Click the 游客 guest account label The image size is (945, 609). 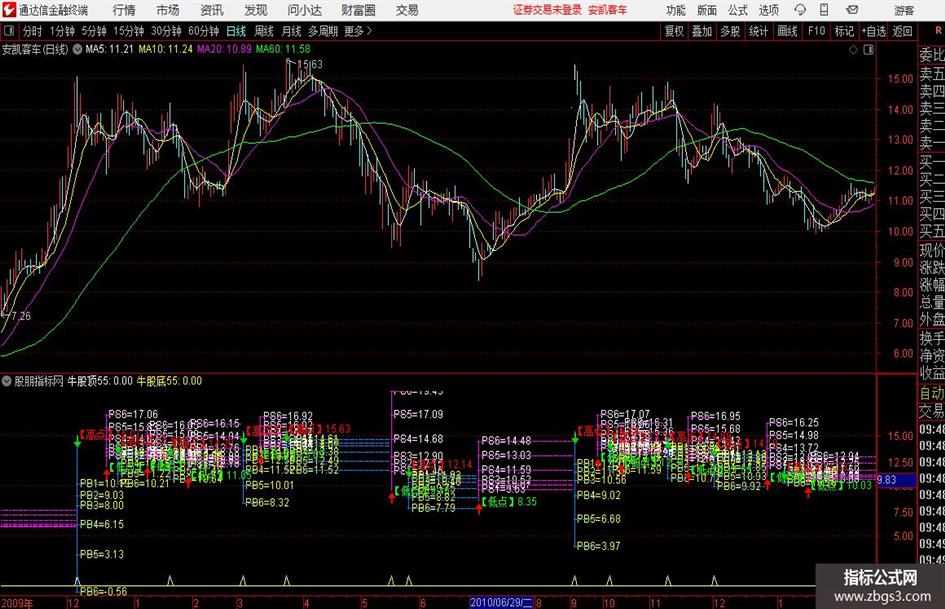[x=904, y=10]
